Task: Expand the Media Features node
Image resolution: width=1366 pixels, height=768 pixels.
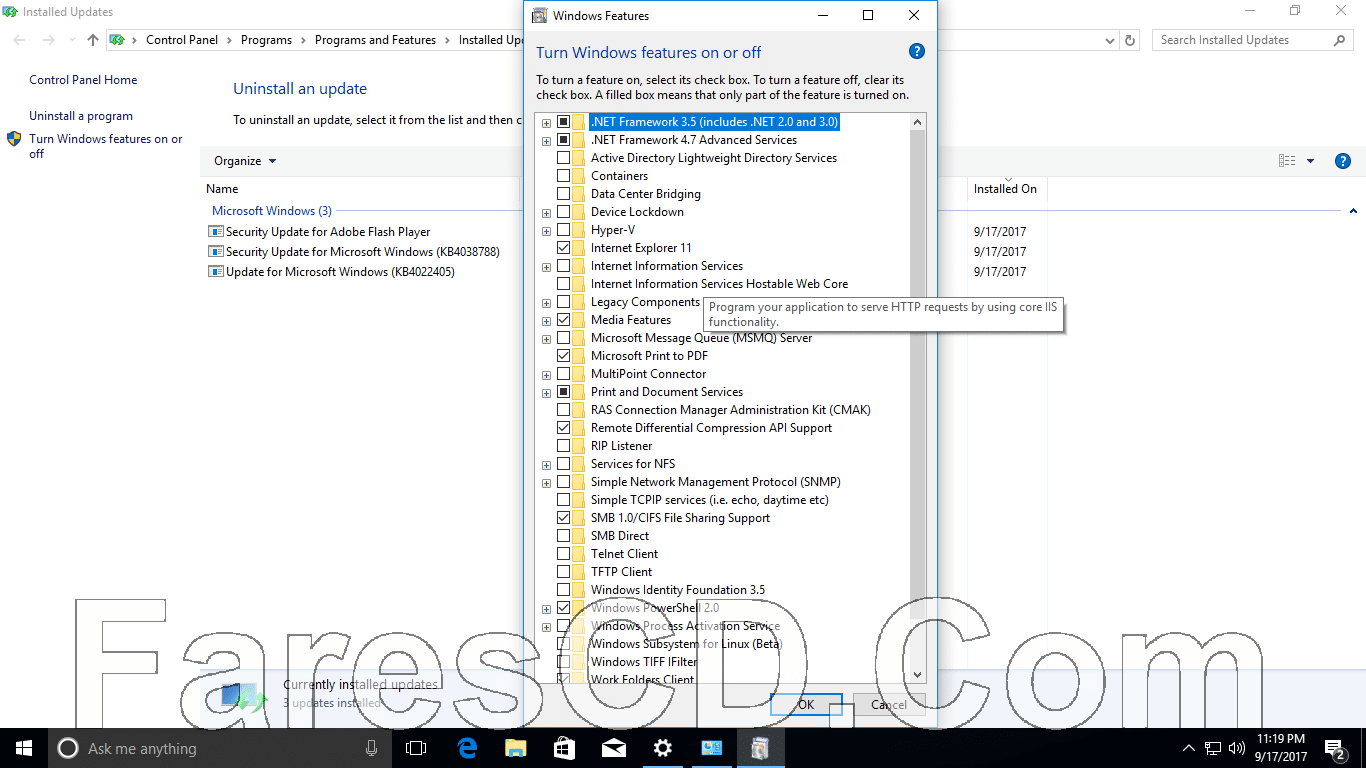Action: click(546, 321)
